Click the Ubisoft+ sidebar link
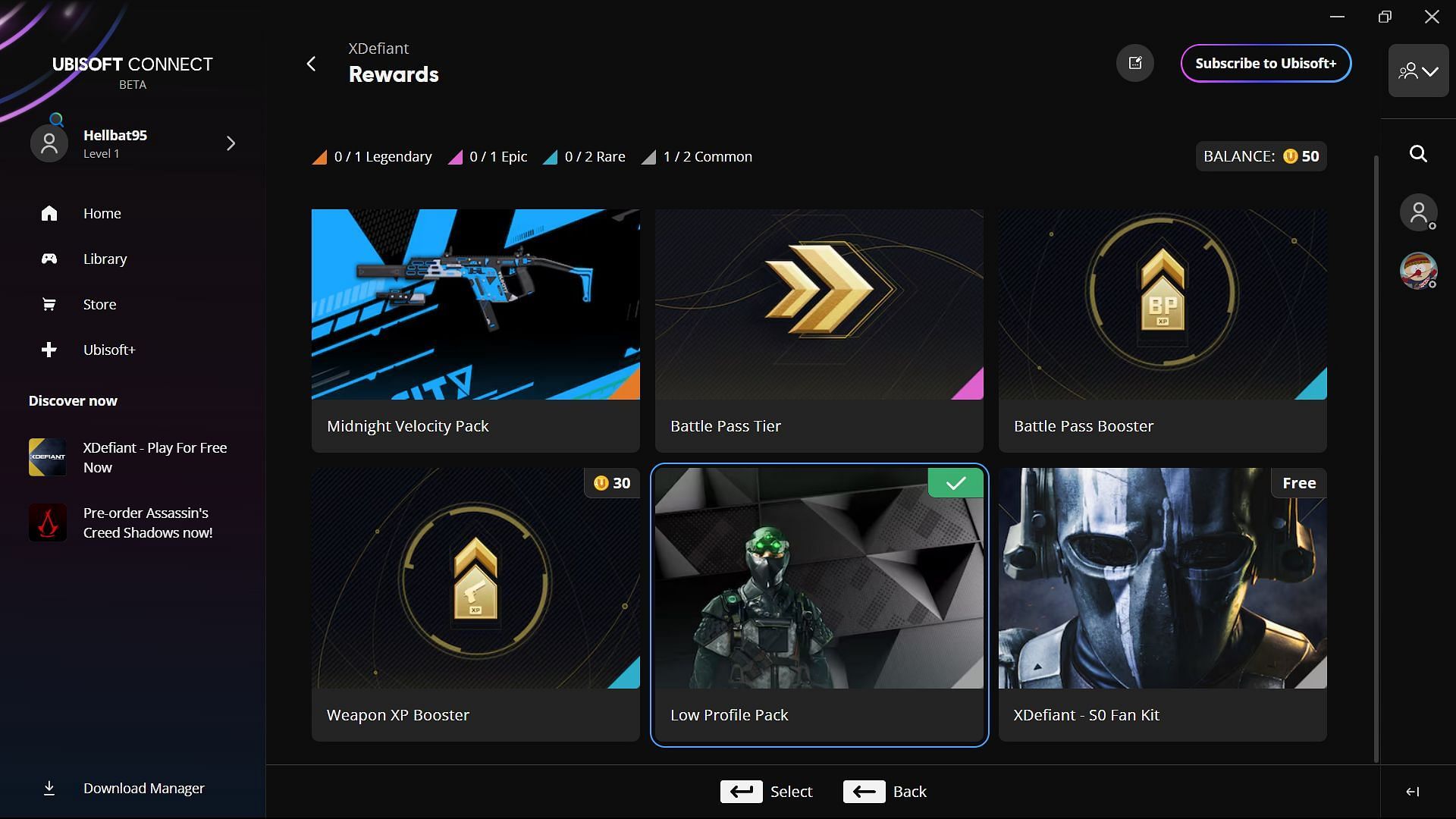This screenshot has height=819, width=1456. point(109,350)
